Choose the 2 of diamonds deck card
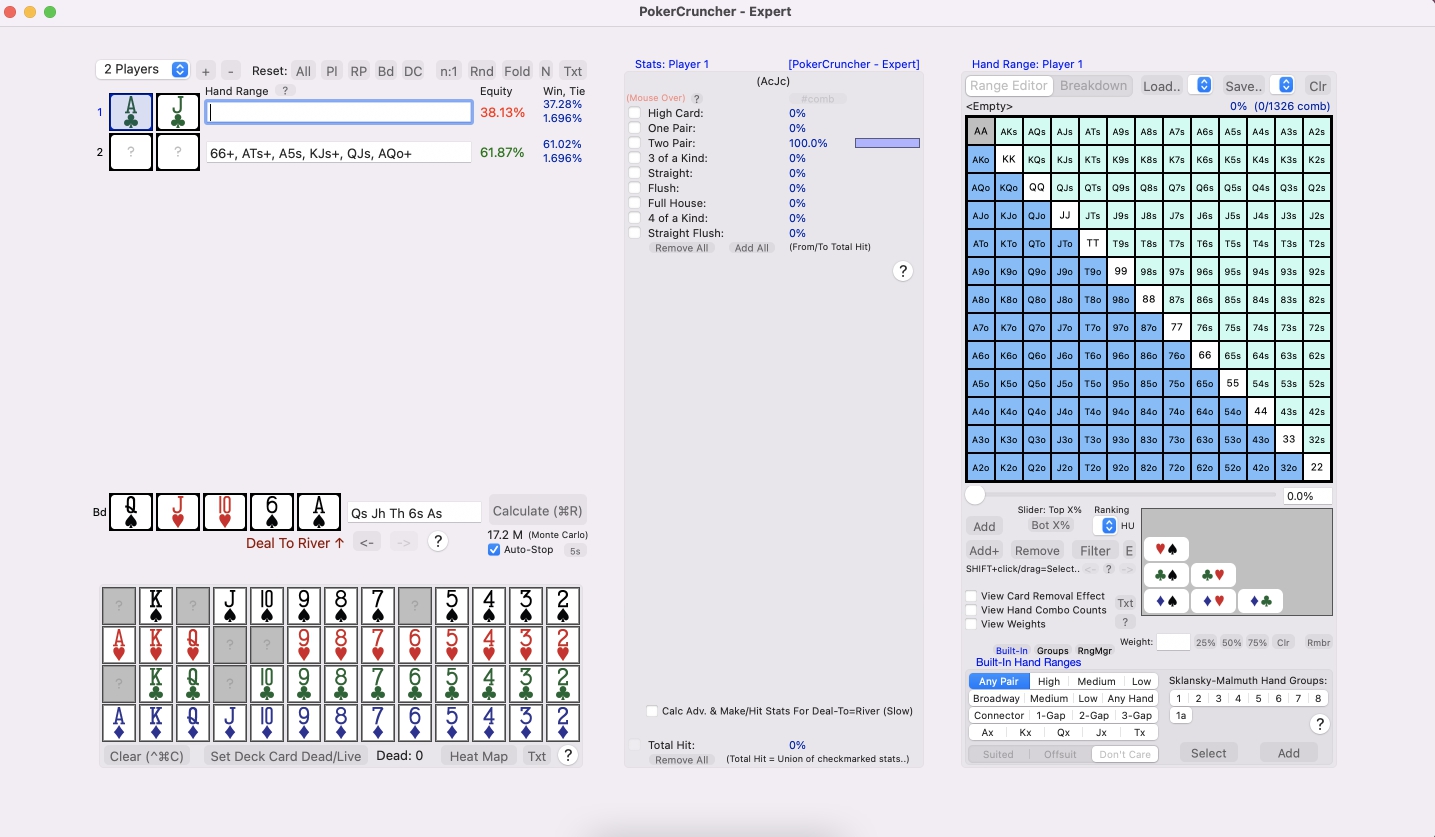1435x837 pixels. click(x=563, y=723)
